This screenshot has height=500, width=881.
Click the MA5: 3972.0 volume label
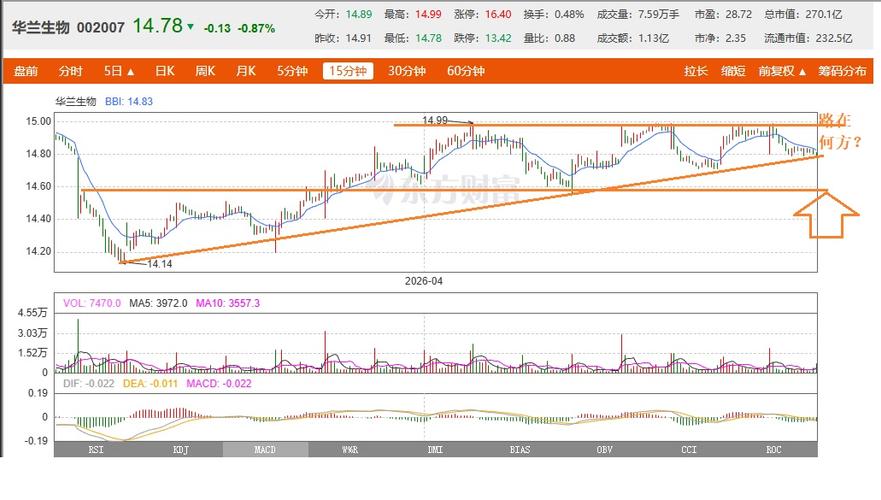coord(158,303)
